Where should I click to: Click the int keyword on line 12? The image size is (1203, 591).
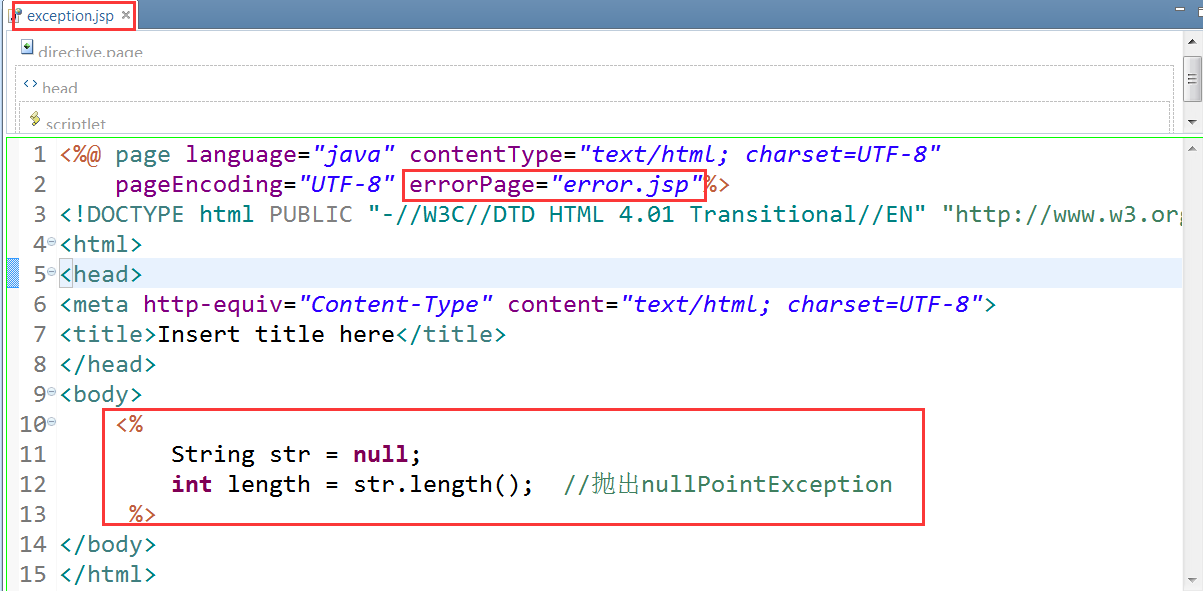tap(192, 485)
